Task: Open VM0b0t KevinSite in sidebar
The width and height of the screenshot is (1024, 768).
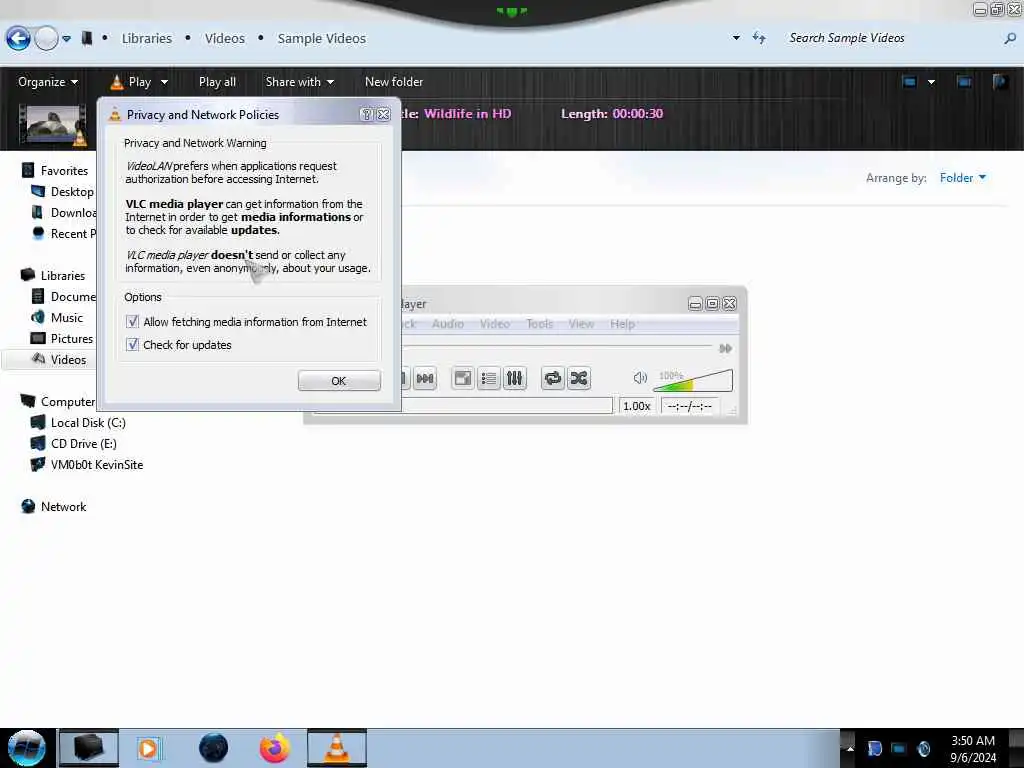Action: 97,464
